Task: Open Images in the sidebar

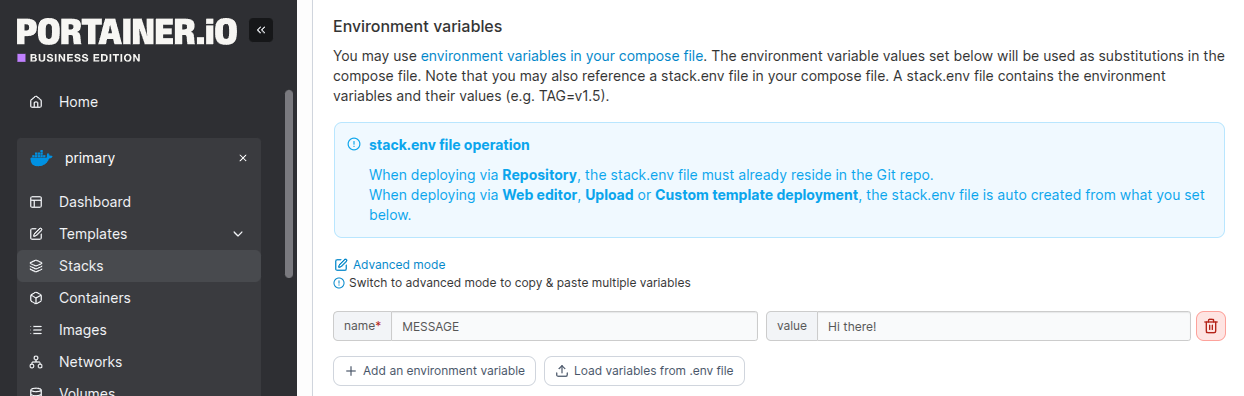Action: coord(139,330)
